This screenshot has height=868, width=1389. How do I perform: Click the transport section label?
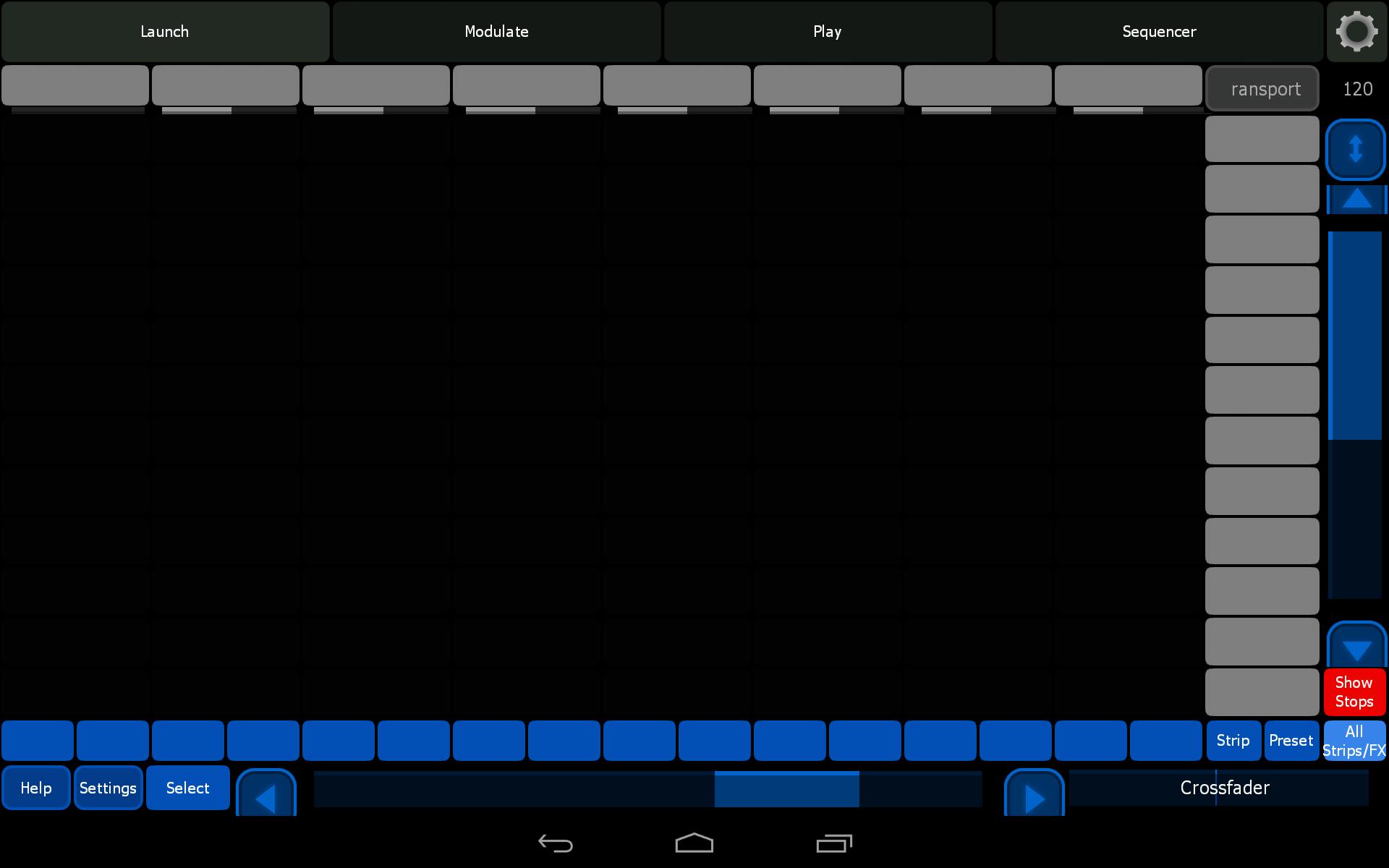(x=1263, y=88)
